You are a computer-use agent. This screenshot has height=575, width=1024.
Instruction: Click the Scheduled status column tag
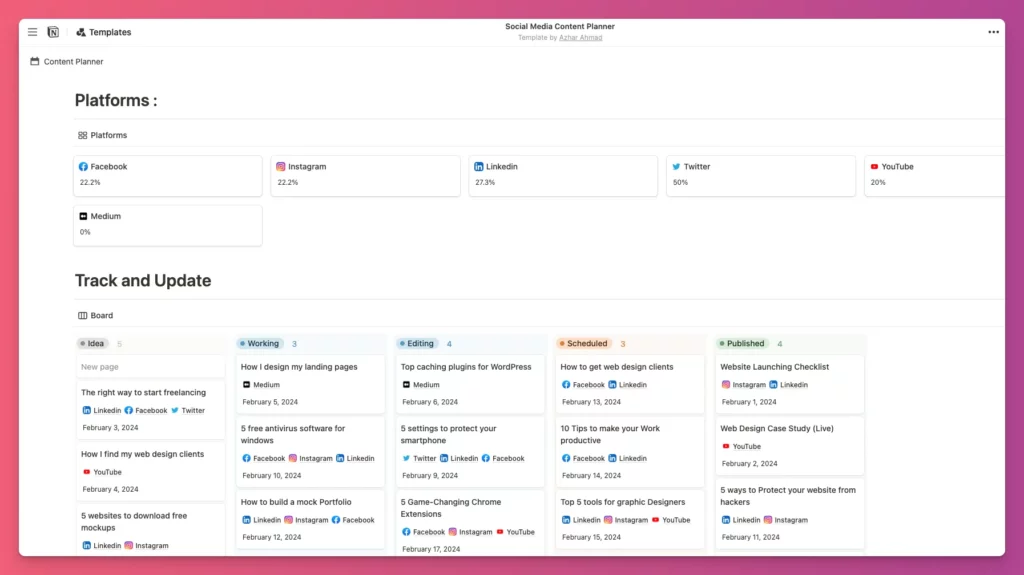pos(583,344)
